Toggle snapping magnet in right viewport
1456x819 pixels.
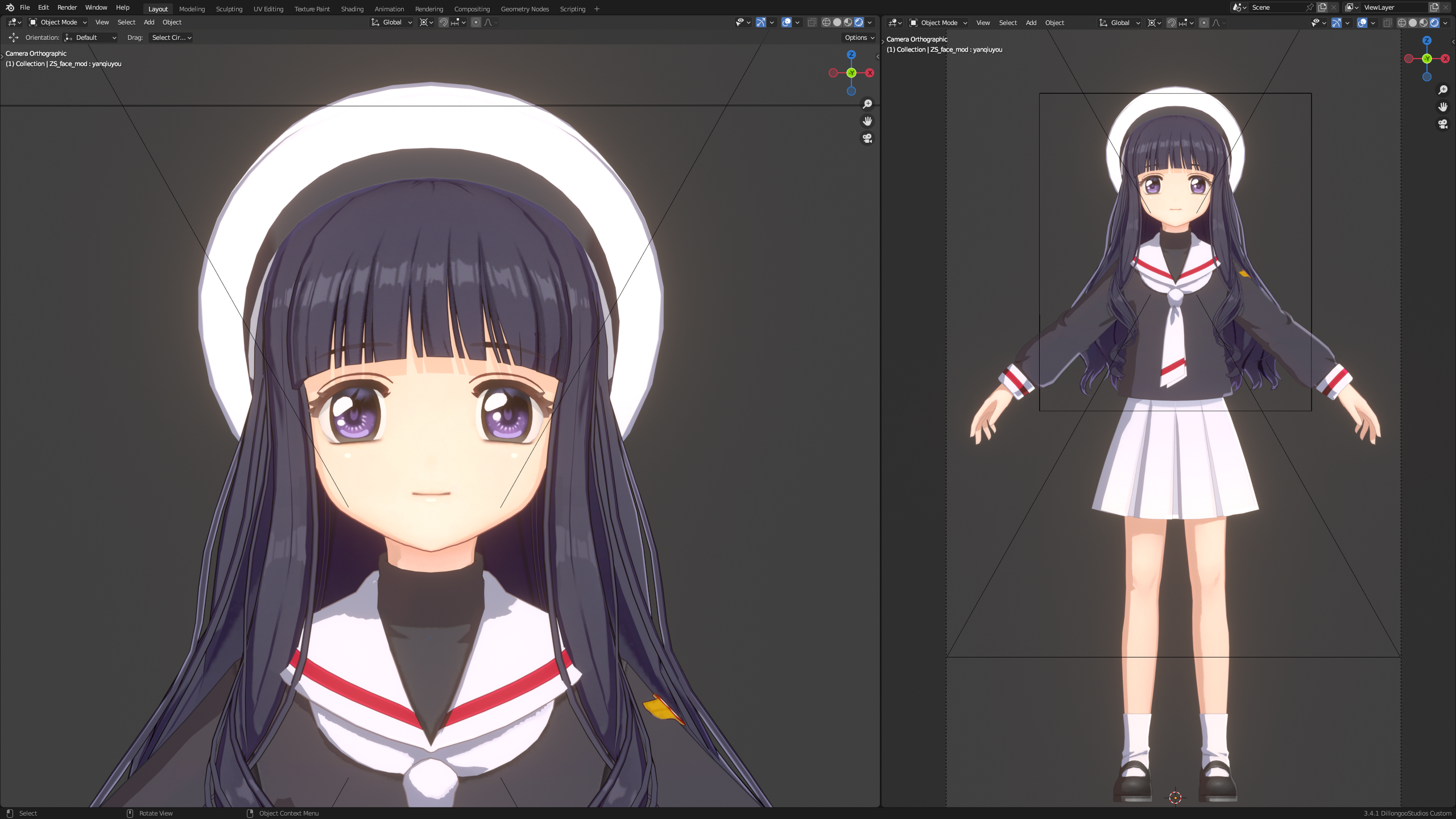(x=1172, y=23)
